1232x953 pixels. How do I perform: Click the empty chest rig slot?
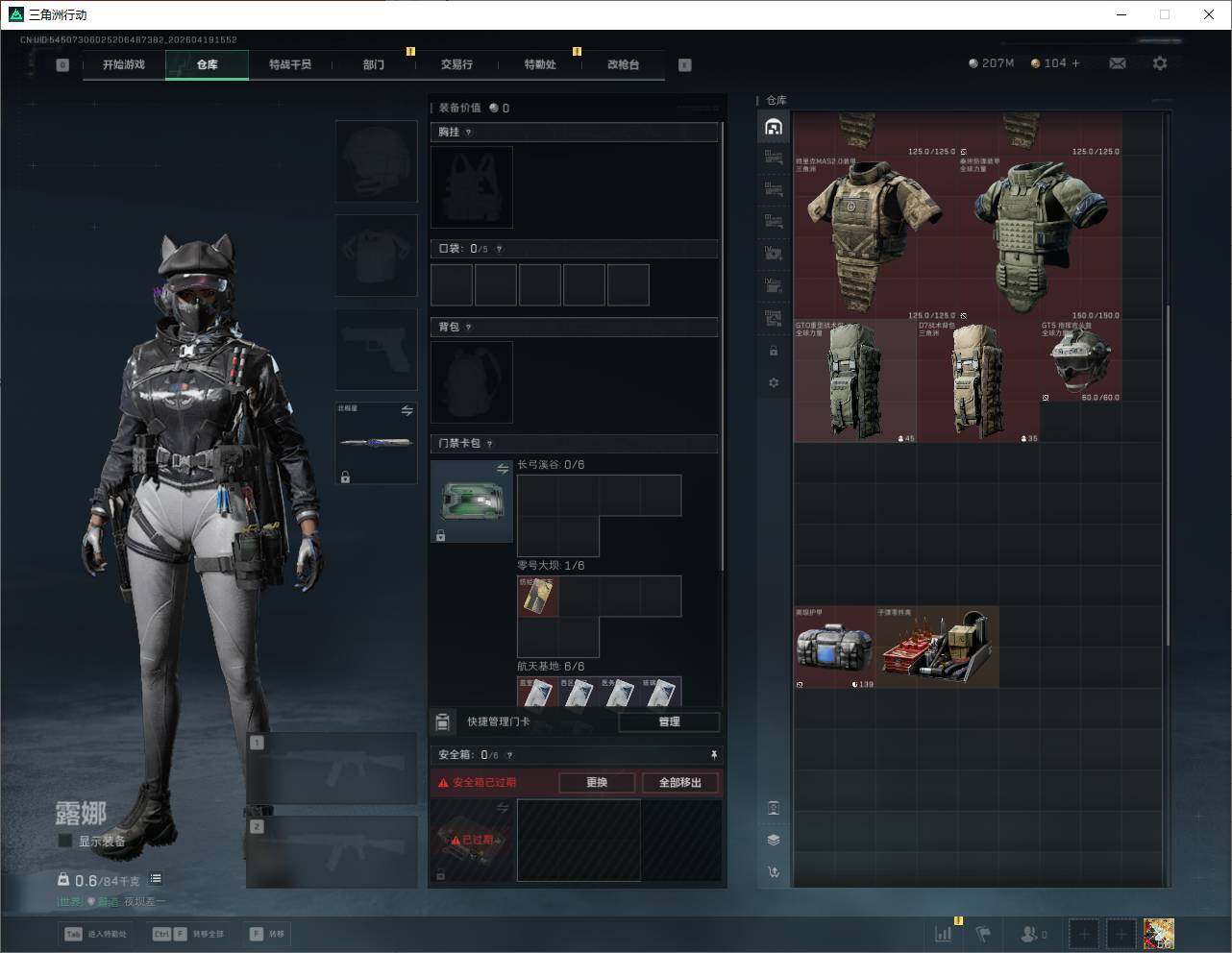click(x=472, y=187)
